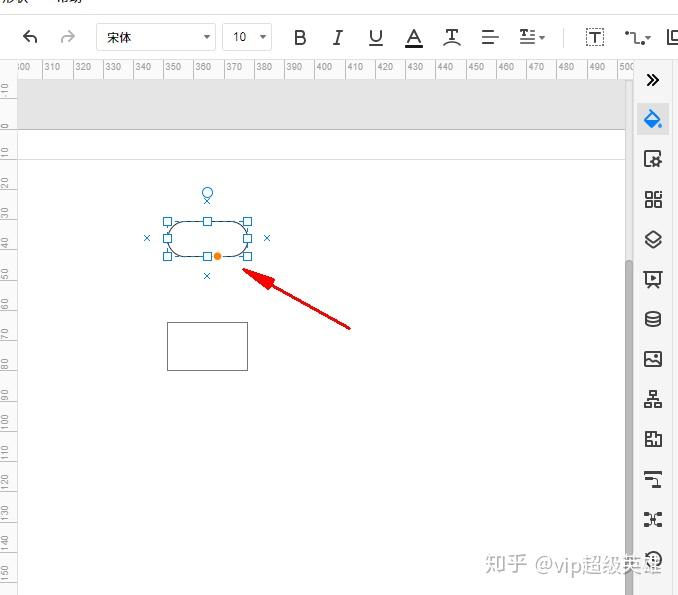This screenshot has height=595, width=678.
Task: Open the Layers panel icon
Action: tap(653, 239)
